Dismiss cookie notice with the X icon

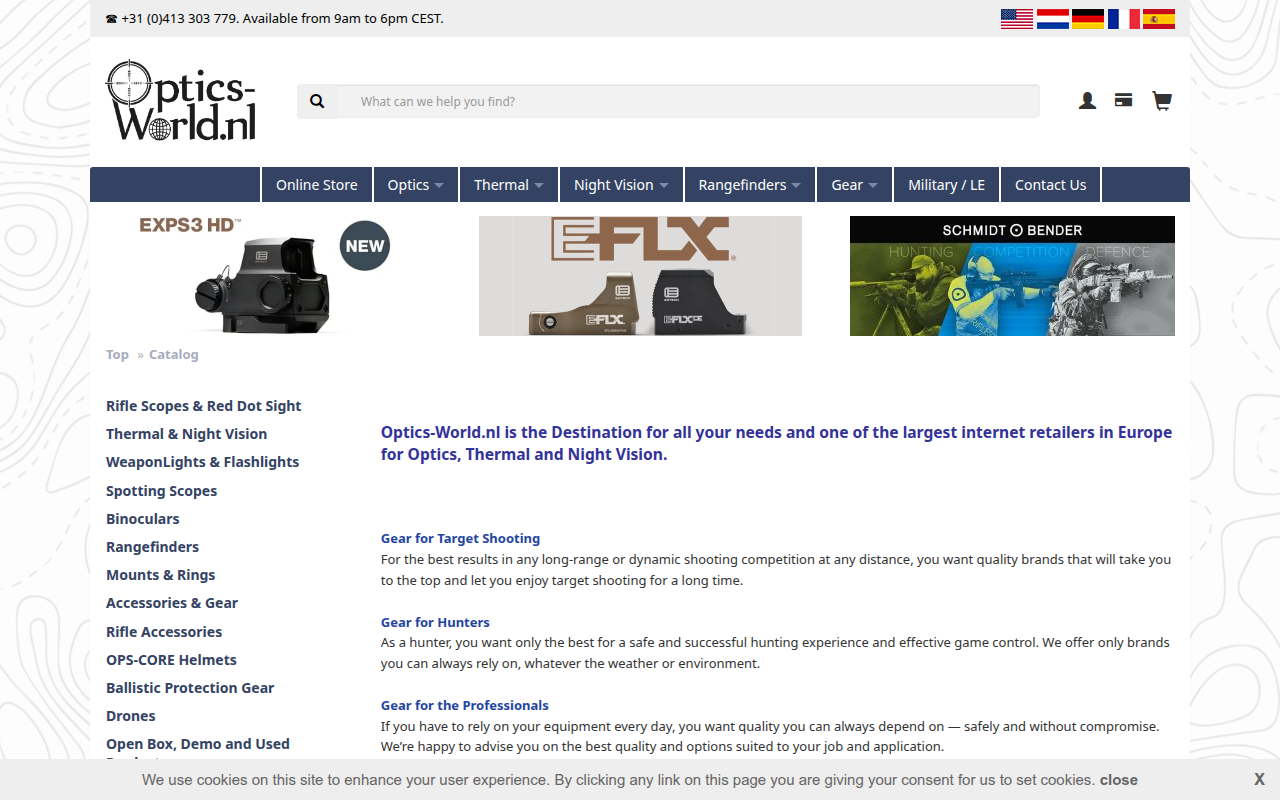(1259, 779)
